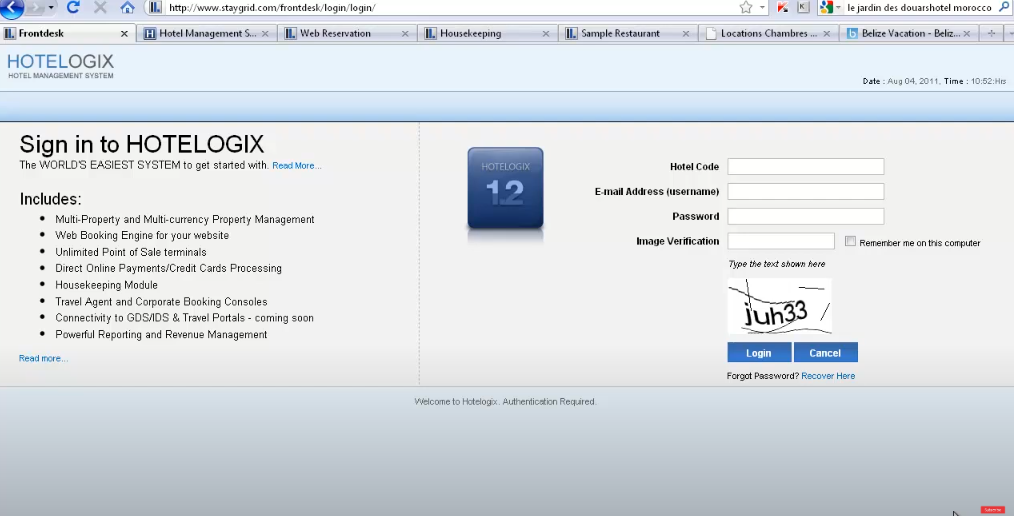The height and width of the screenshot is (516, 1014).
Task: Click "Powerful Reporting and Revenue Management" text
Action: tap(161, 335)
